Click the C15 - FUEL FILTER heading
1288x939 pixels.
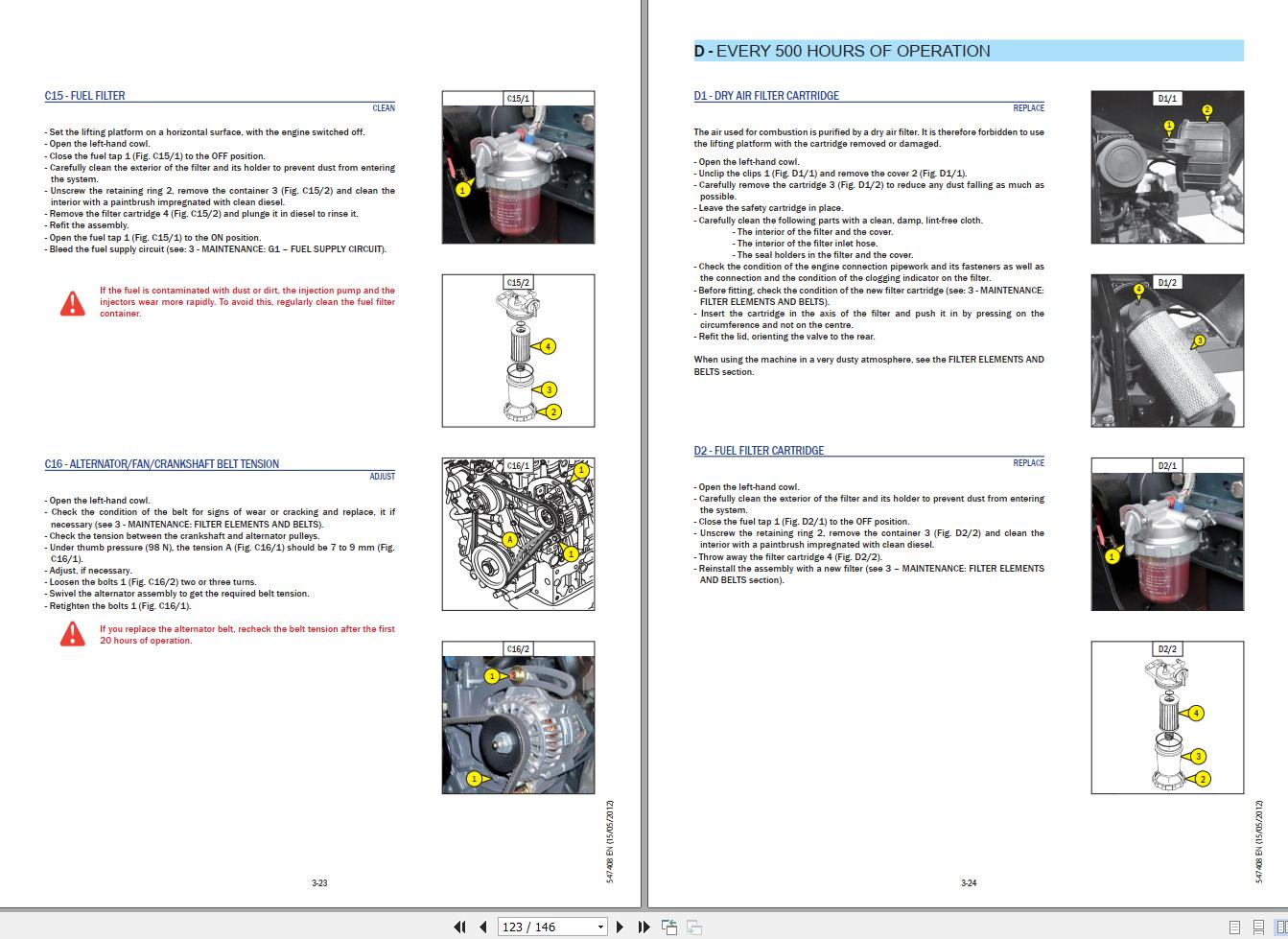pos(84,96)
